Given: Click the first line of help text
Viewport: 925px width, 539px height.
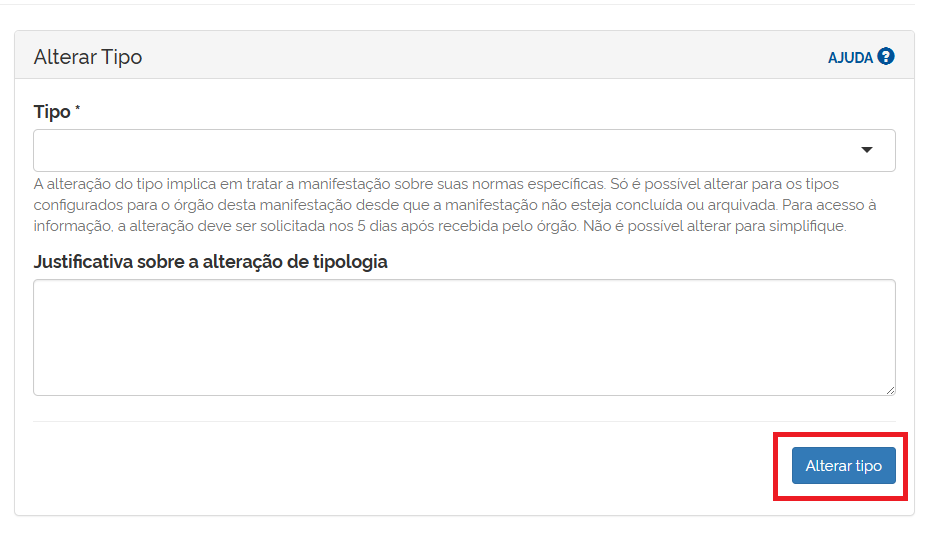Looking at the screenshot, I should (x=436, y=185).
